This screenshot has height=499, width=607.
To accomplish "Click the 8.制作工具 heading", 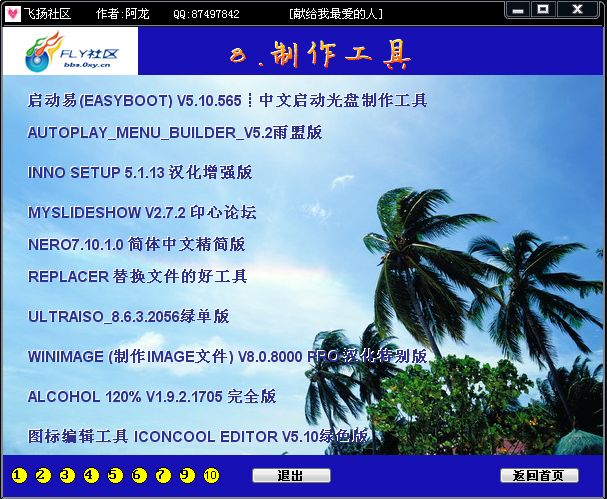I will point(320,55).
